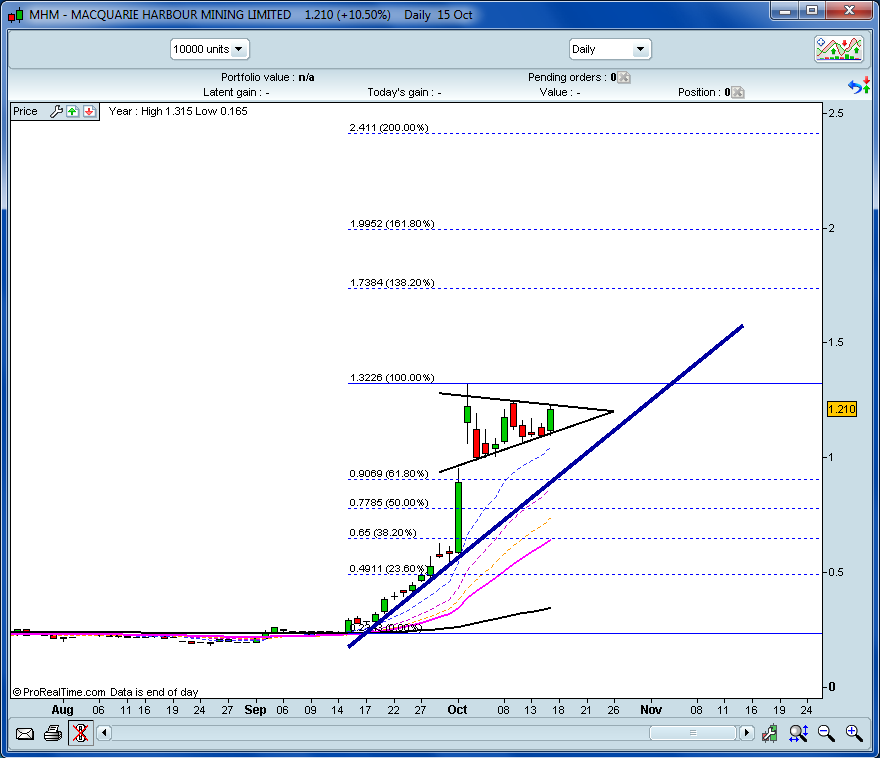Click the red down arrow in Price panel
The width and height of the screenshot is (880, 758).
click(89, 111)
